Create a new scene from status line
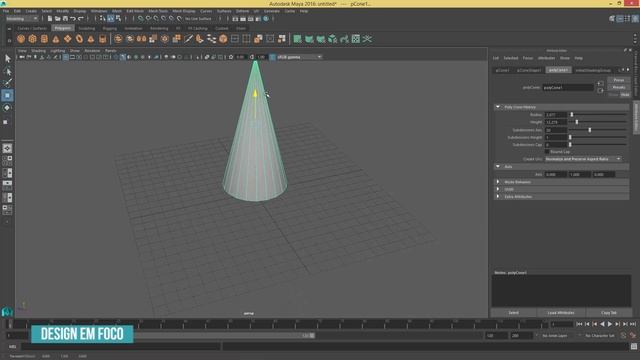The width and height of the screenshot is (640, 360). click(50, 19)
